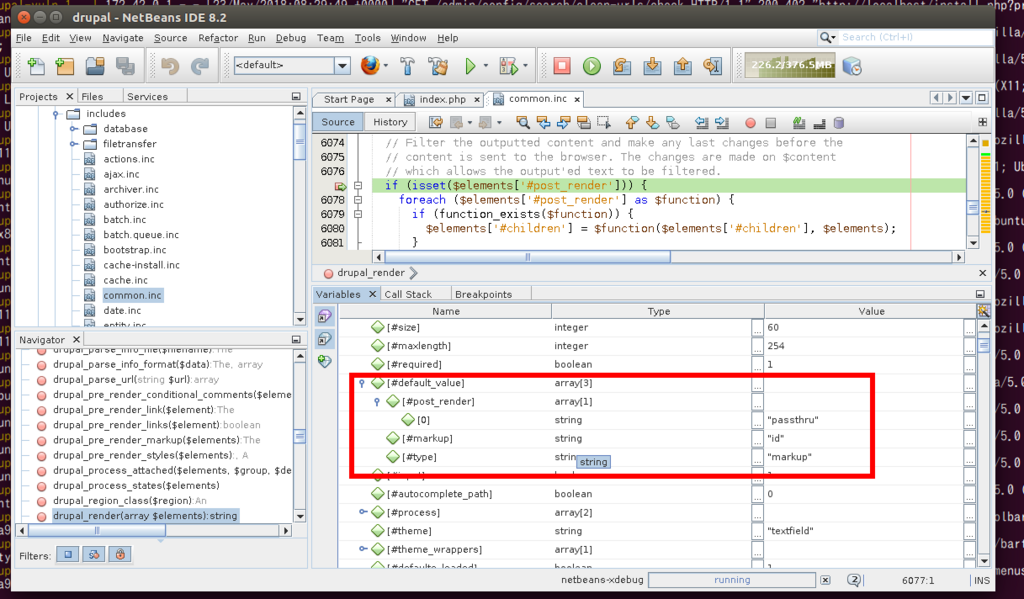Select the Firefox browser icon

click(x=370, y=65)
